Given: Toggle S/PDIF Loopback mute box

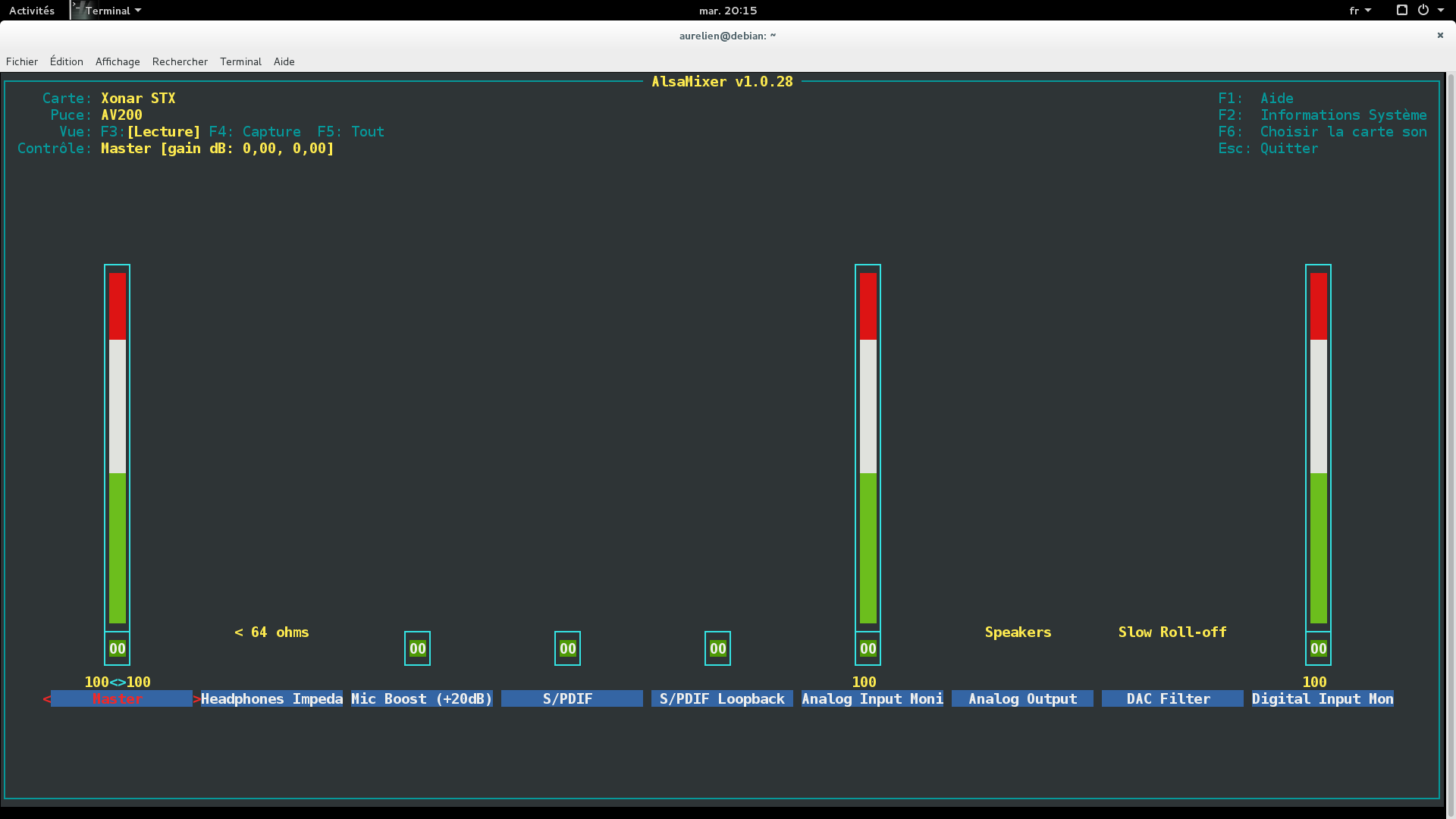Looking at the screenshot, I should click(x=717, y=648).
